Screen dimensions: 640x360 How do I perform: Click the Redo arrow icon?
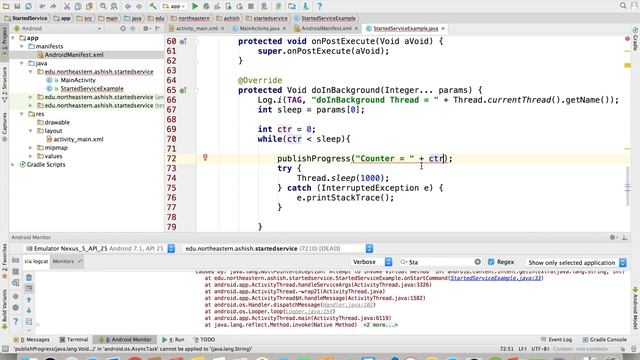point(53,6)
